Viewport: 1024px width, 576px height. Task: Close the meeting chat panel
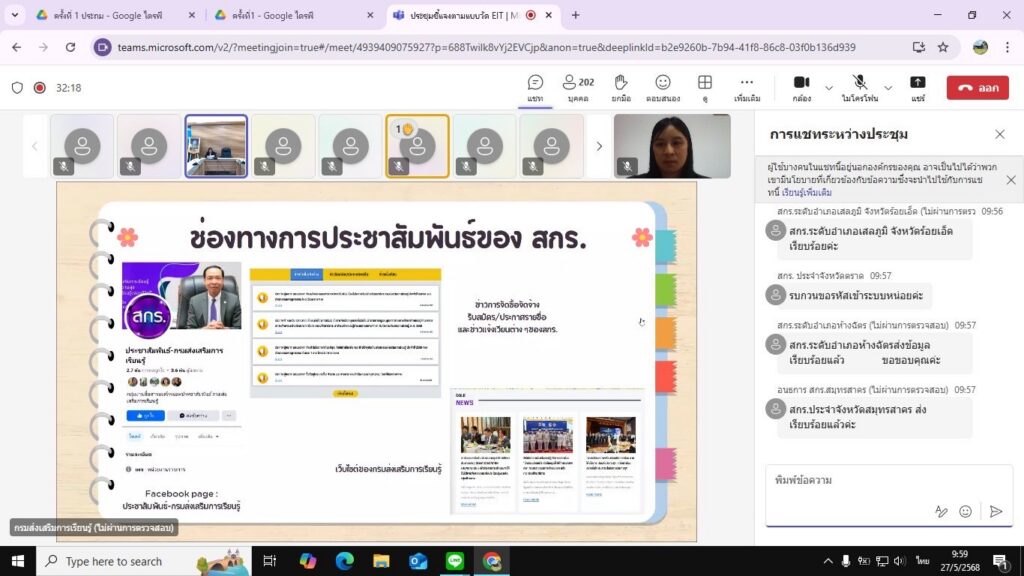pyautogui.click(x=1000, y=134)
